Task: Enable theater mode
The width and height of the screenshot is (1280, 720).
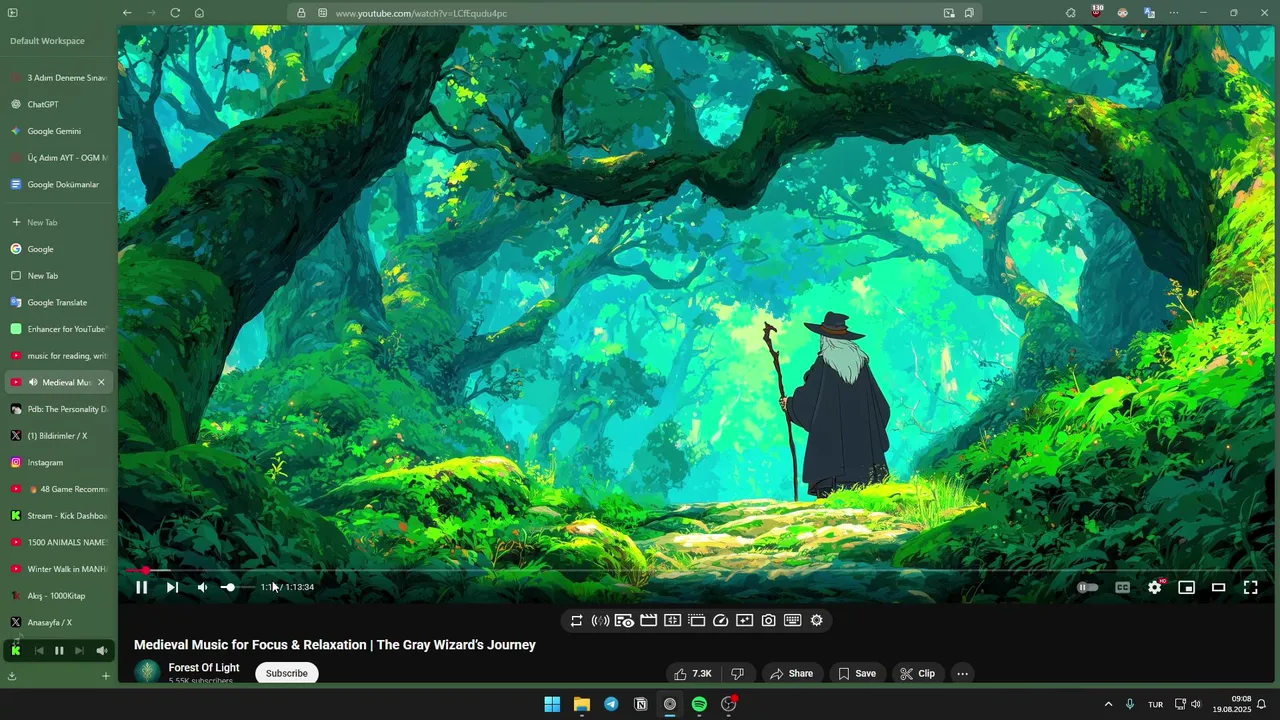Action: 1218,587
